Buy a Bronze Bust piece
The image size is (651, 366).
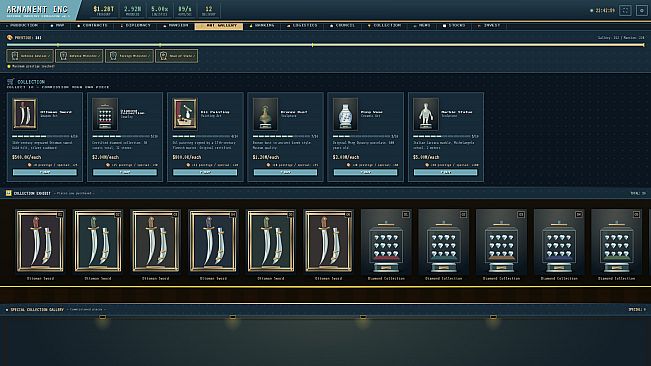tap(285, 172)
